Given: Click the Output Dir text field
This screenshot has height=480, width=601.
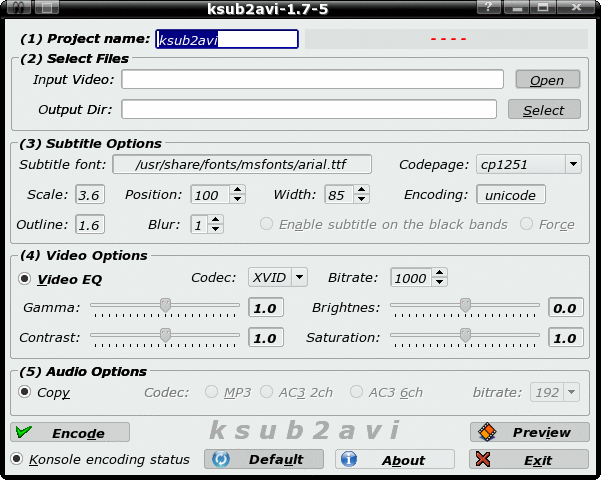Looking at the screenshot, I should (309, 109).
